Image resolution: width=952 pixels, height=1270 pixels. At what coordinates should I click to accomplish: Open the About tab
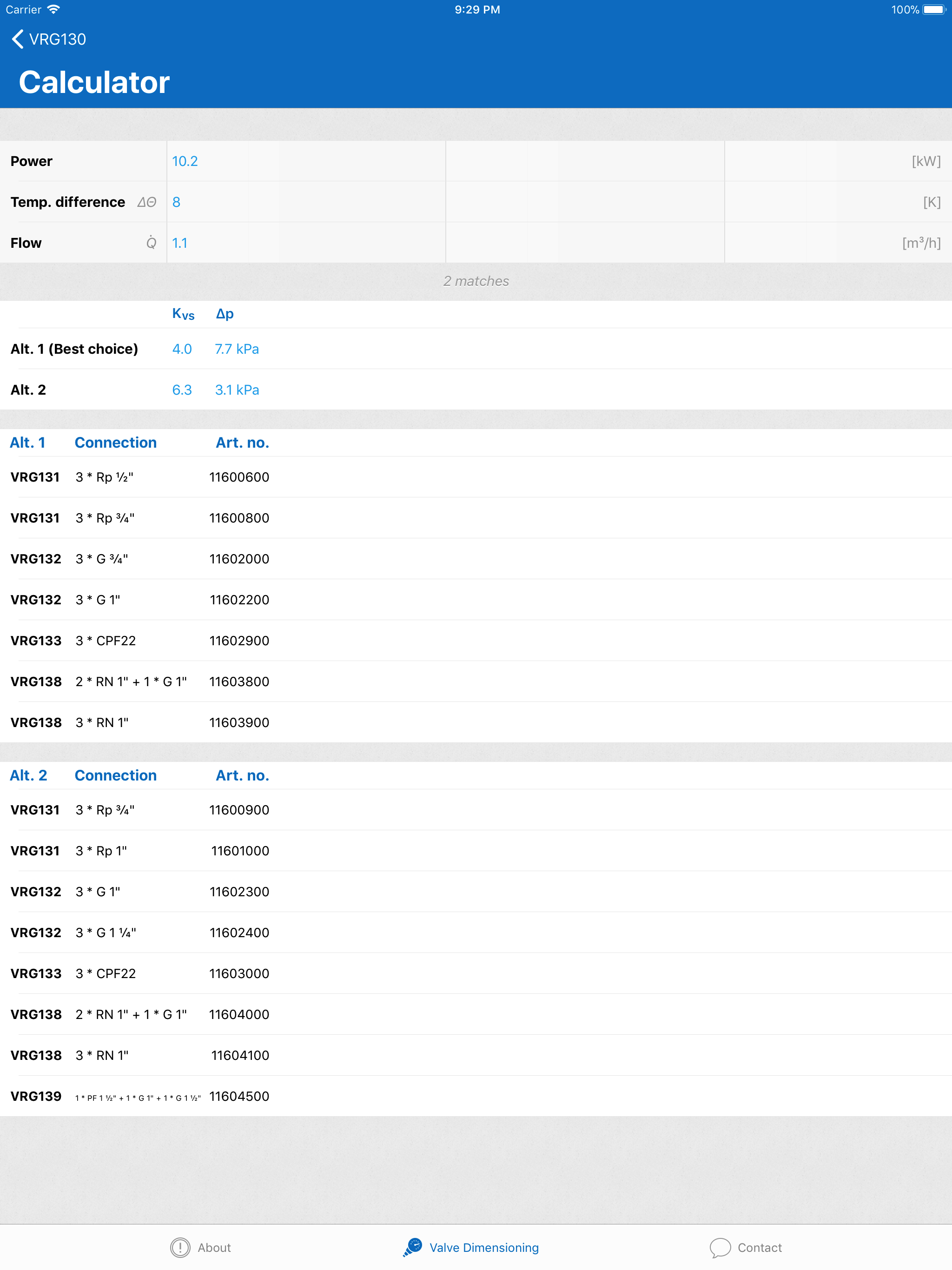point(214,1247)
